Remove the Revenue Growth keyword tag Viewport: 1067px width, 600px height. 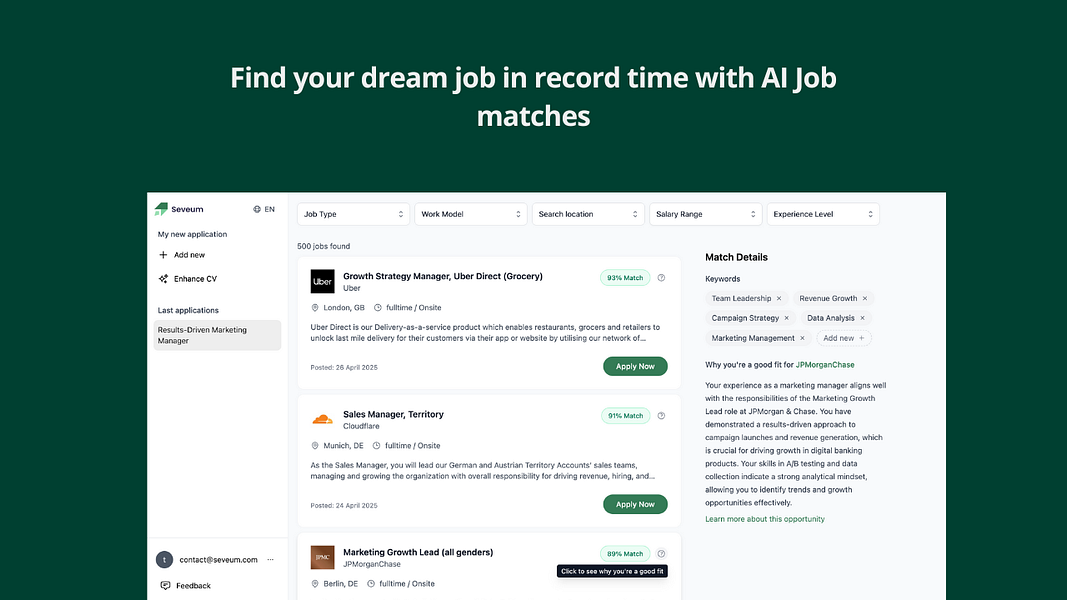tap(865, 299)
